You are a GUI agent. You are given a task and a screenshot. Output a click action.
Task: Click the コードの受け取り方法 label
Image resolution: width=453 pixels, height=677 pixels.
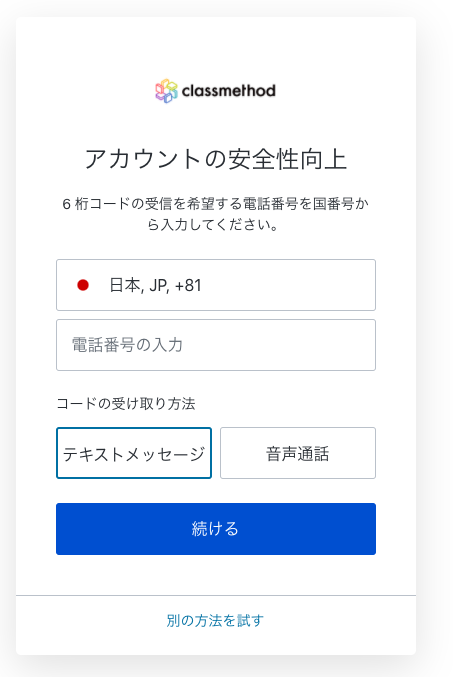126,404
